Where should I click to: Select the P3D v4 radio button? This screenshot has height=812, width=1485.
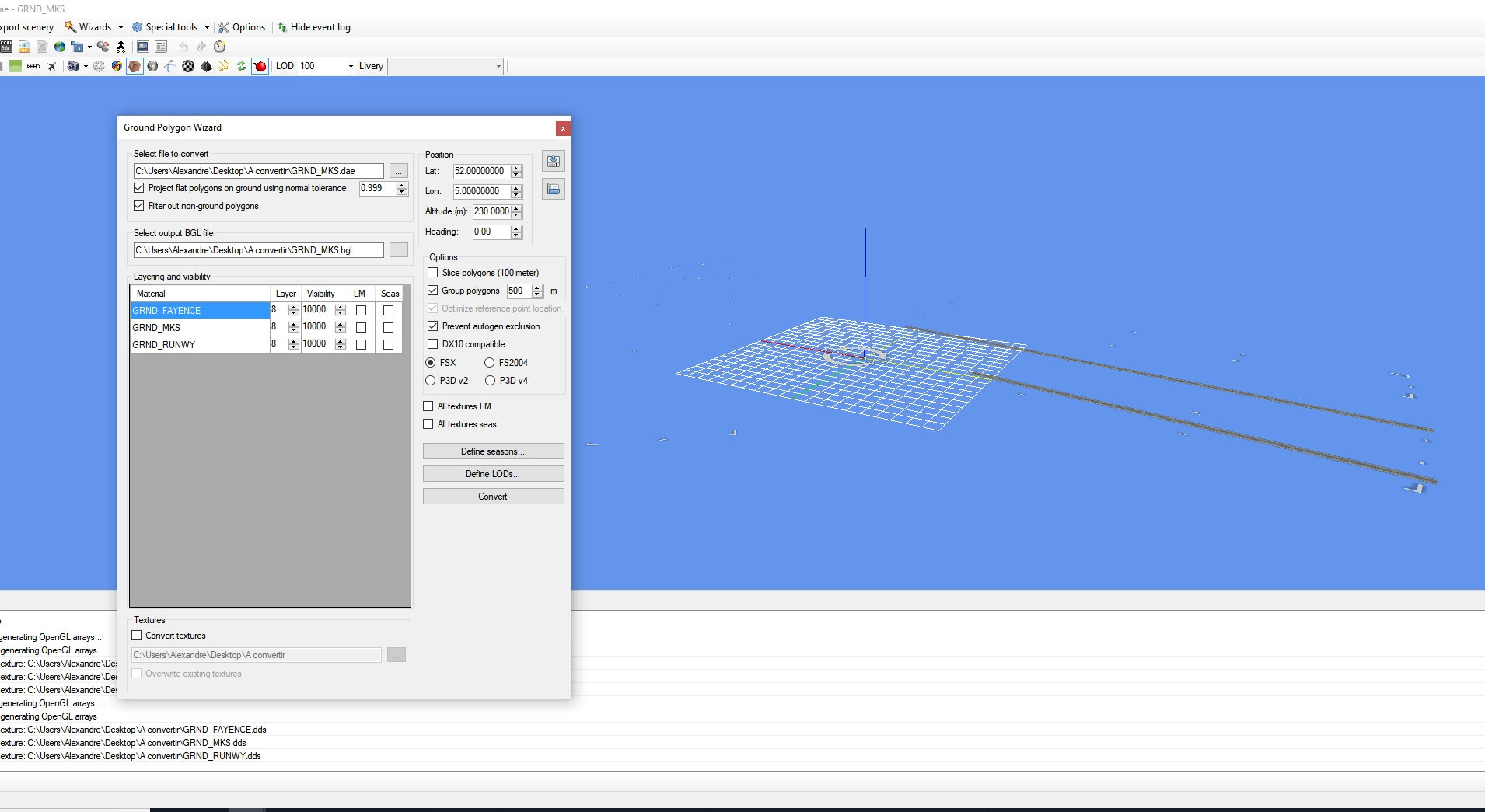pyautogui.click(x=490, y=381)
